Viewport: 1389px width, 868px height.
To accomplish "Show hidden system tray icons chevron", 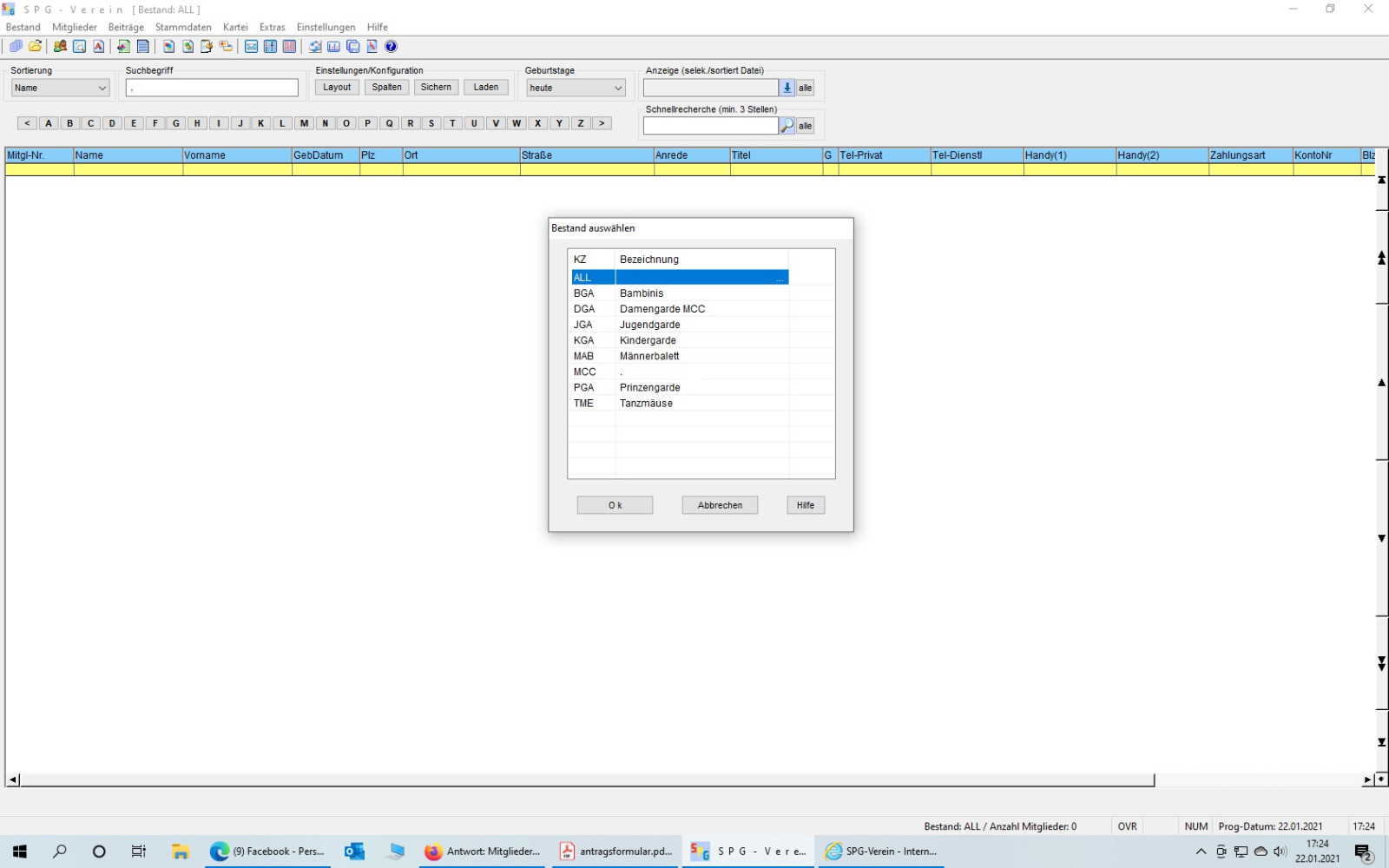I will (x=1201, y=852).
